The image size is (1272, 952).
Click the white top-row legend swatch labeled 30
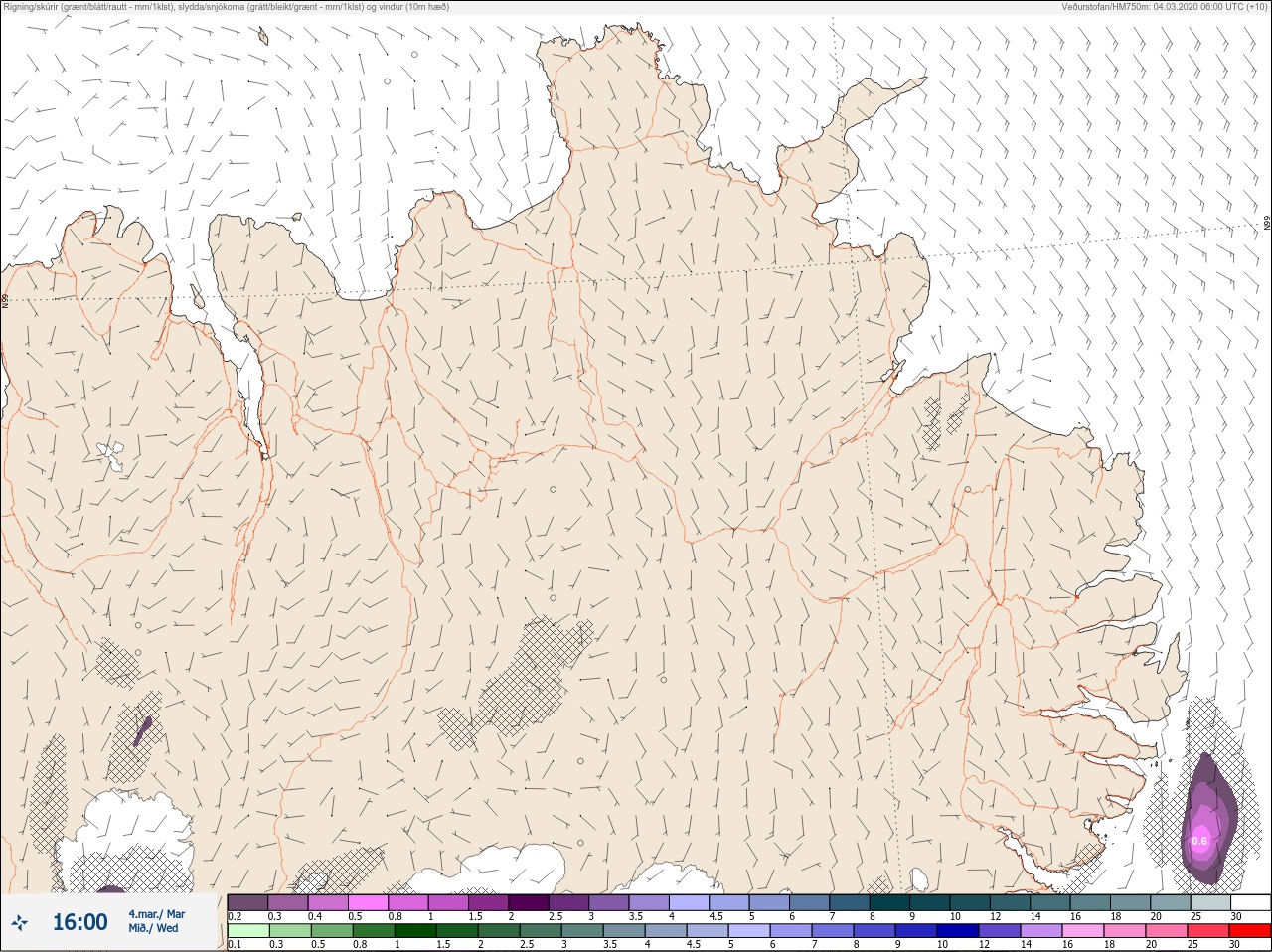point(1250,902)
